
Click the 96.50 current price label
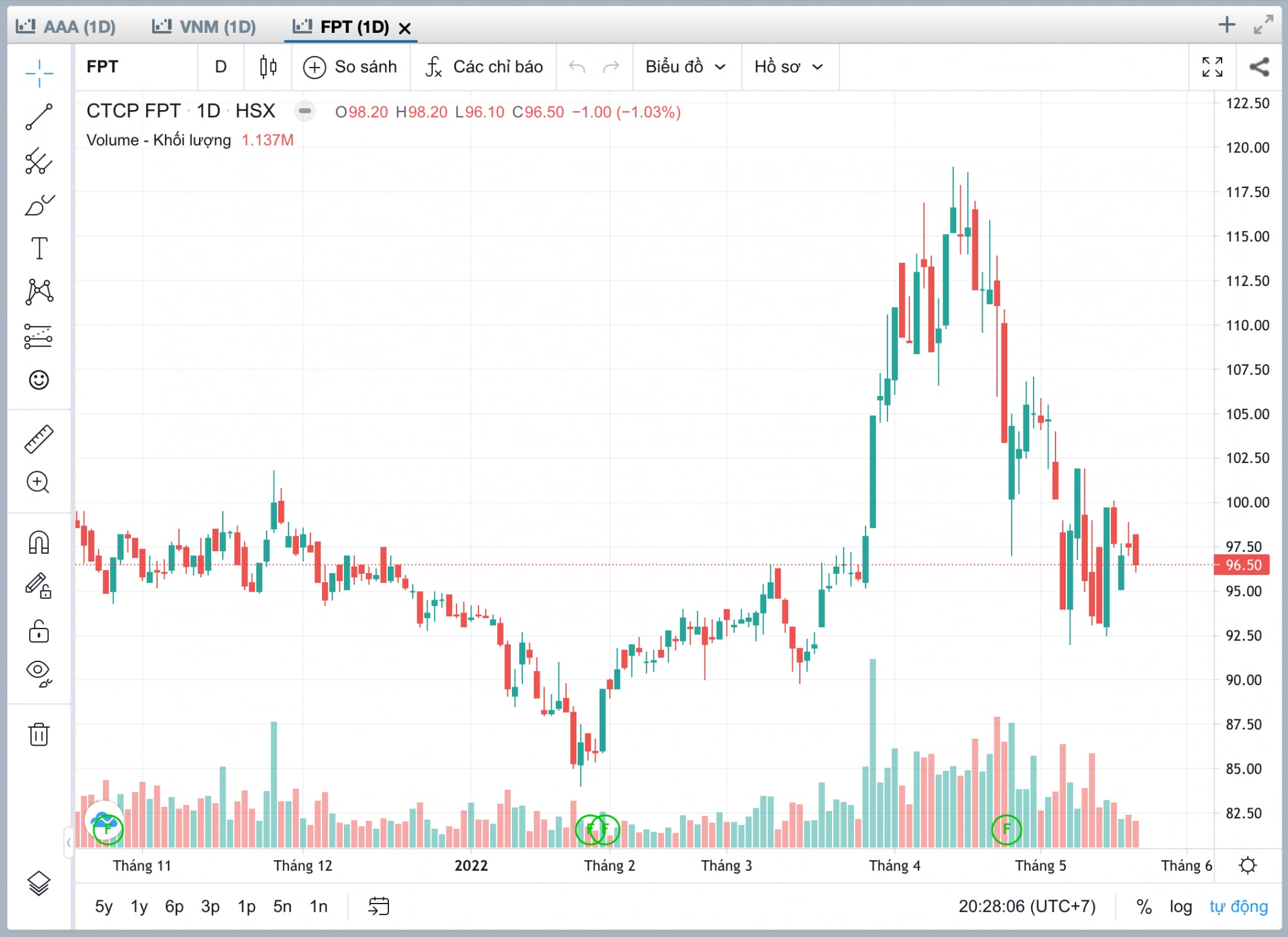(x=1242, y=565)
